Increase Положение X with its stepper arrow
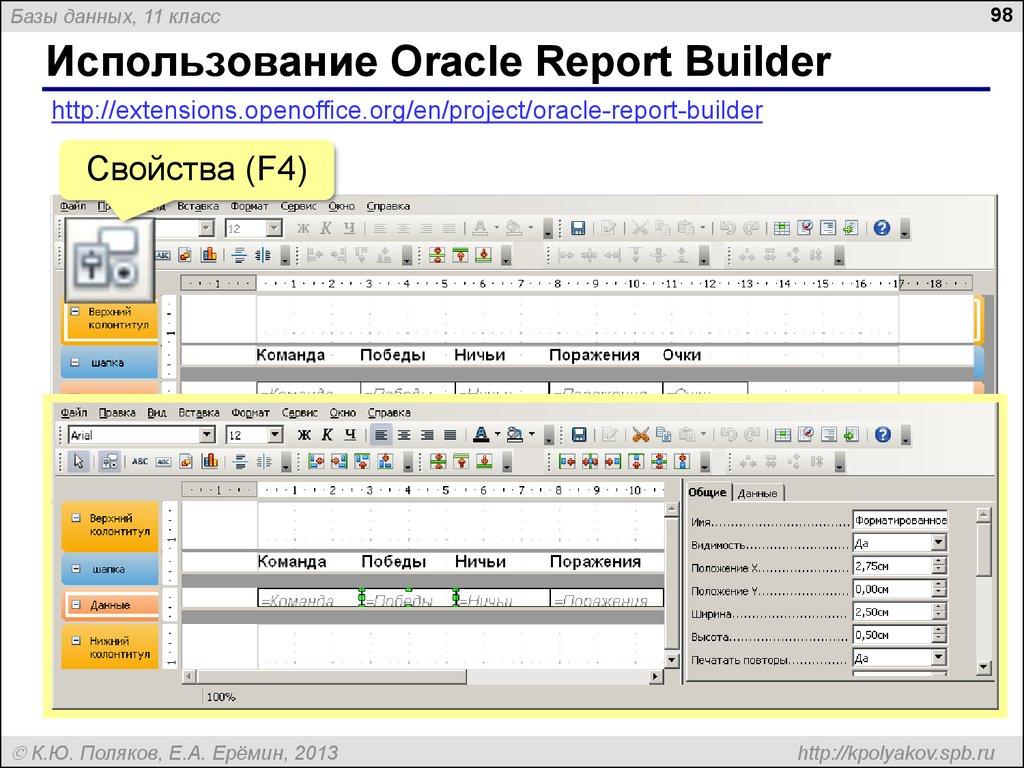Viewport: 1024px width, 768px height. 938,561
